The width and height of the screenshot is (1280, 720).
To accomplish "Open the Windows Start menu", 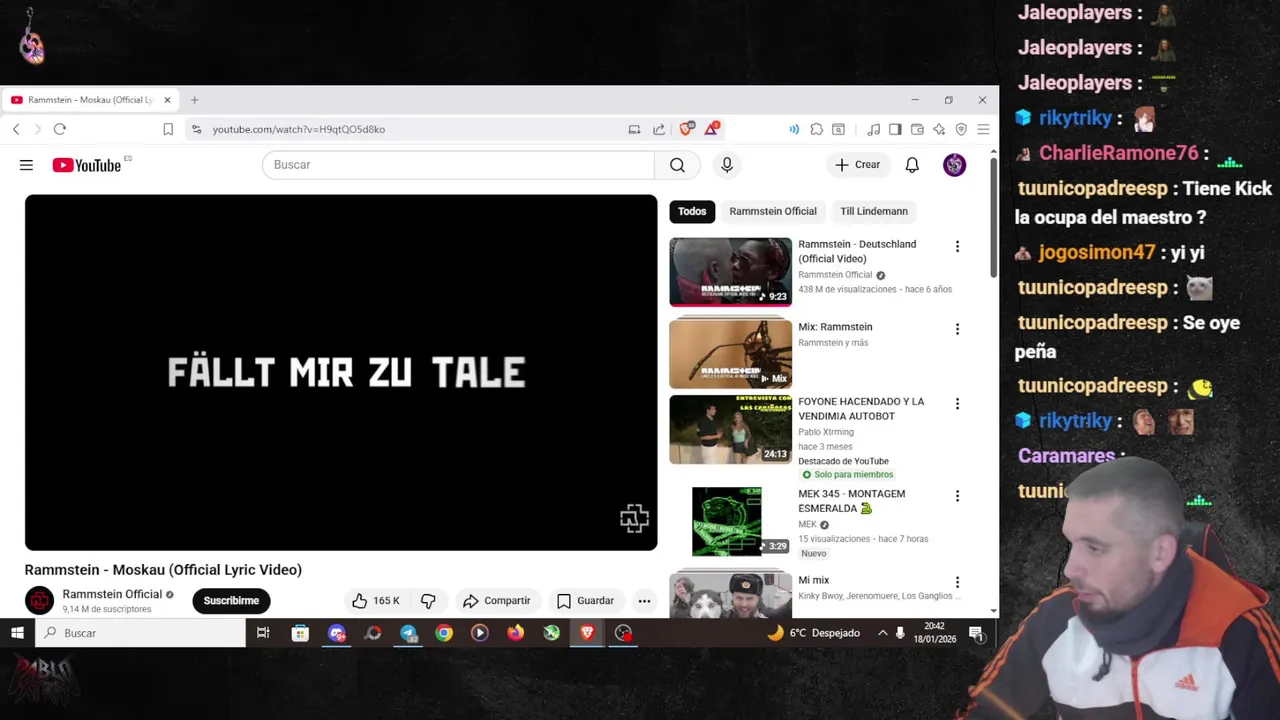I will tap(17, 633).
